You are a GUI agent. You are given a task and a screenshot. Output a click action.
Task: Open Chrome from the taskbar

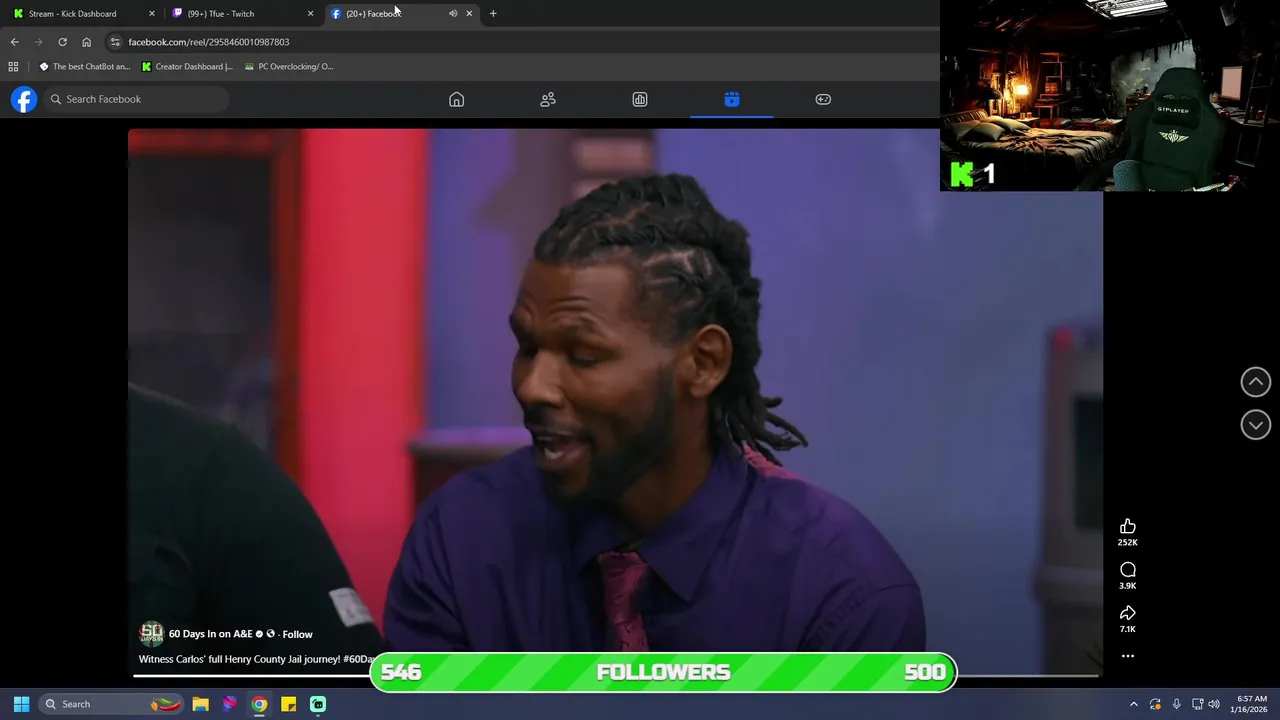pos(259,704)
